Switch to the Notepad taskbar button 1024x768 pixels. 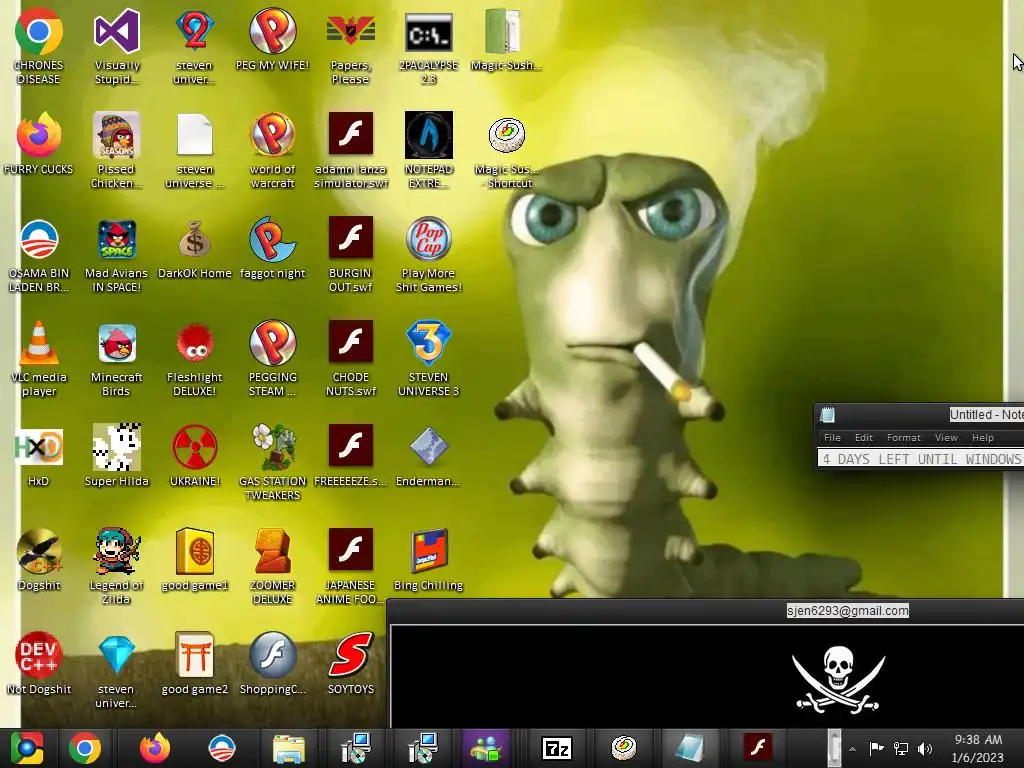690,748
